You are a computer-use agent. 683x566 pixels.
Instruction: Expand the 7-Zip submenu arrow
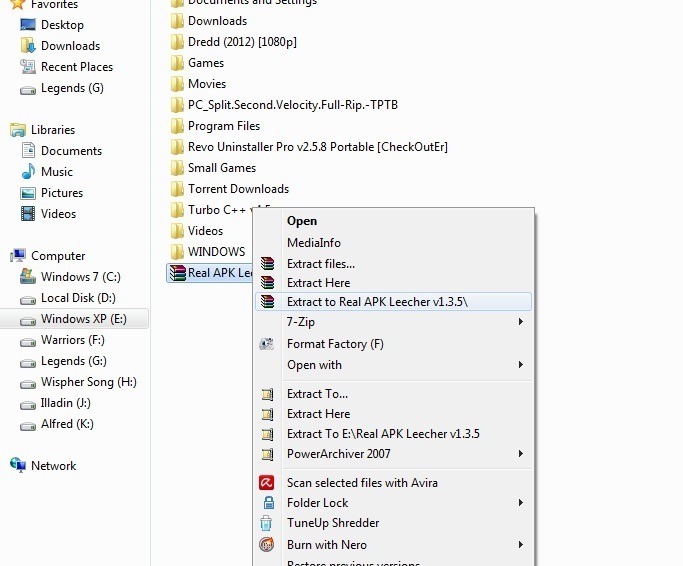(521, 322)
